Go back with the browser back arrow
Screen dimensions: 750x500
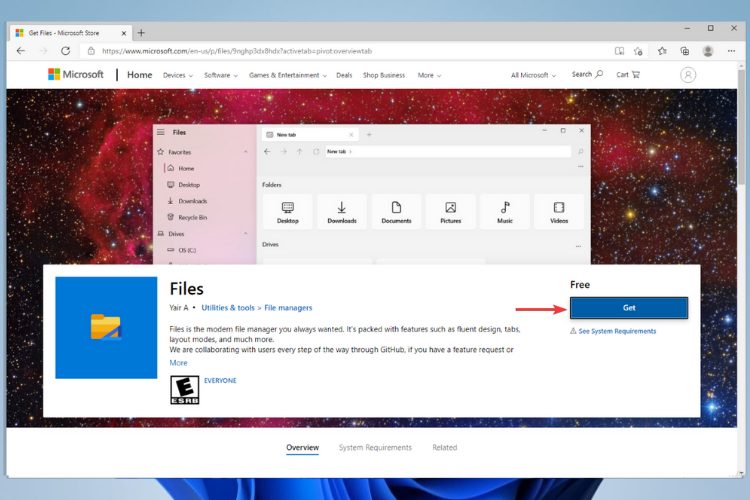21,51
